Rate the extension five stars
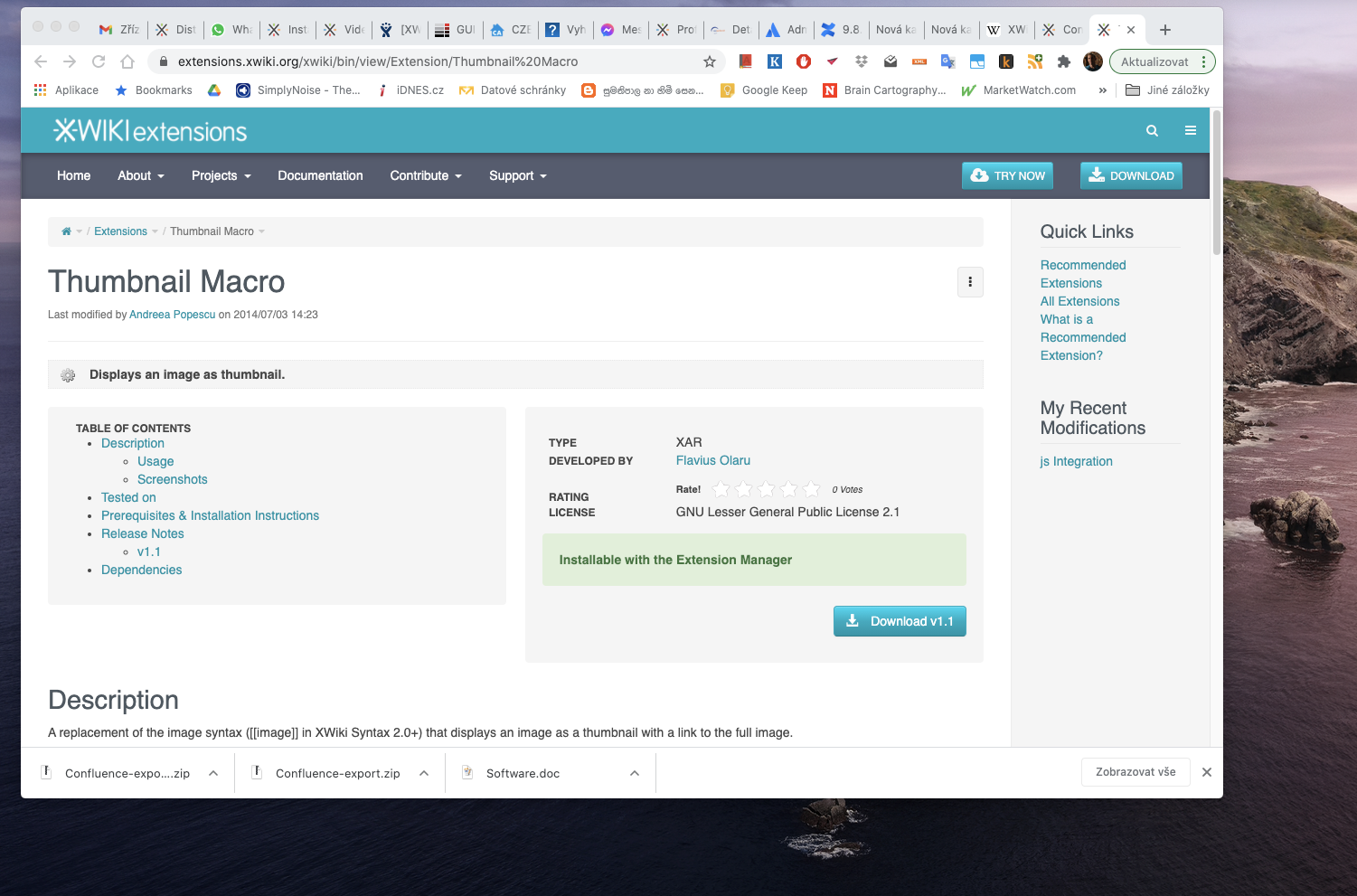The width and height of the screenshot is (1357, 896). click(x=812, y=489)
